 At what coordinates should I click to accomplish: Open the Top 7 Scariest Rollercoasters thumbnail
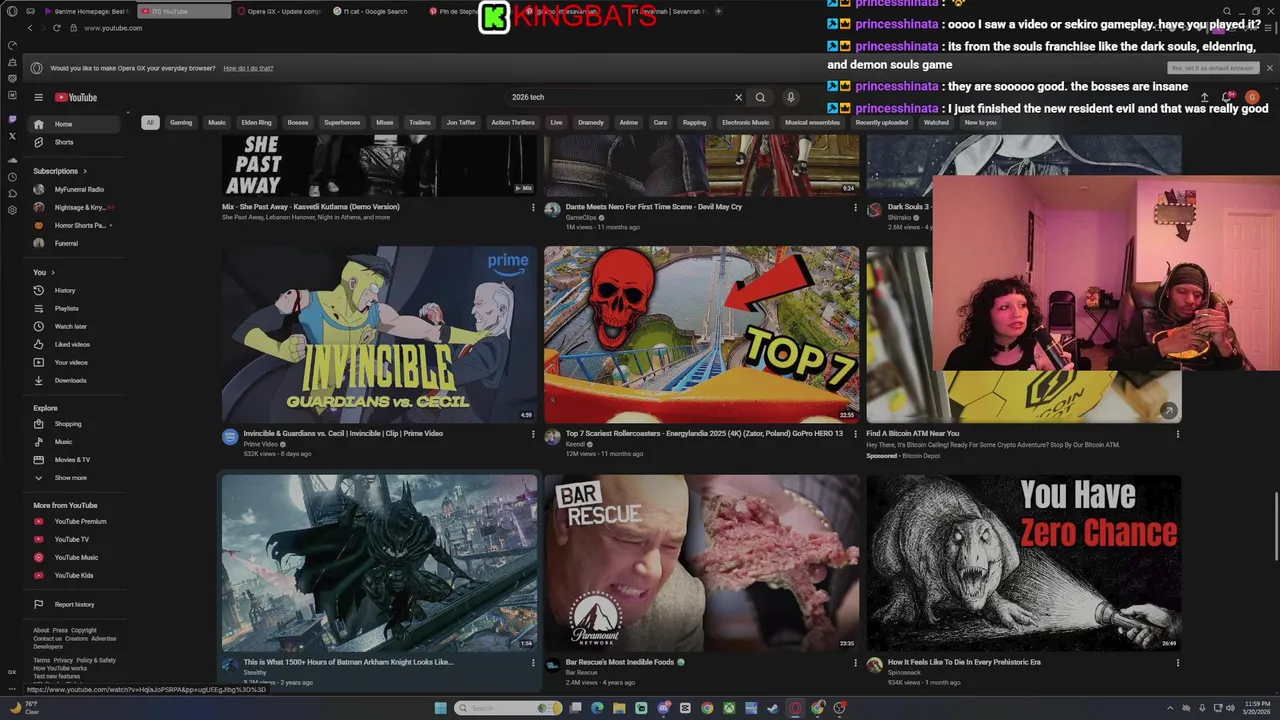coord(701,334)
